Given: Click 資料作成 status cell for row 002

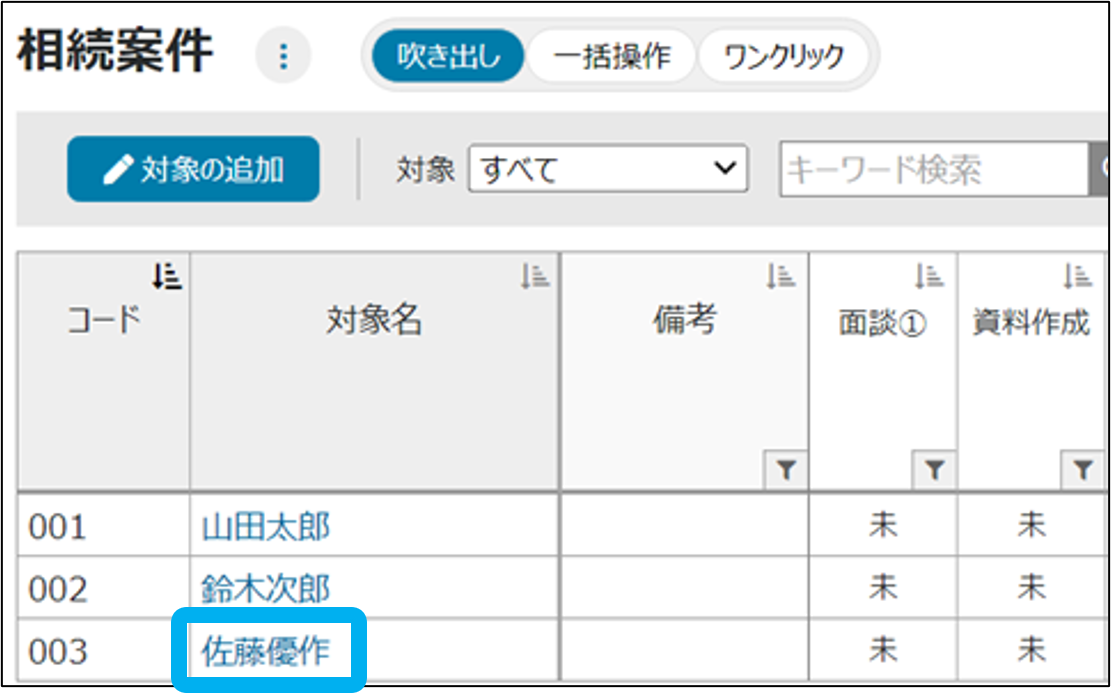Looking at the screenshot, I should point(1031,589).
